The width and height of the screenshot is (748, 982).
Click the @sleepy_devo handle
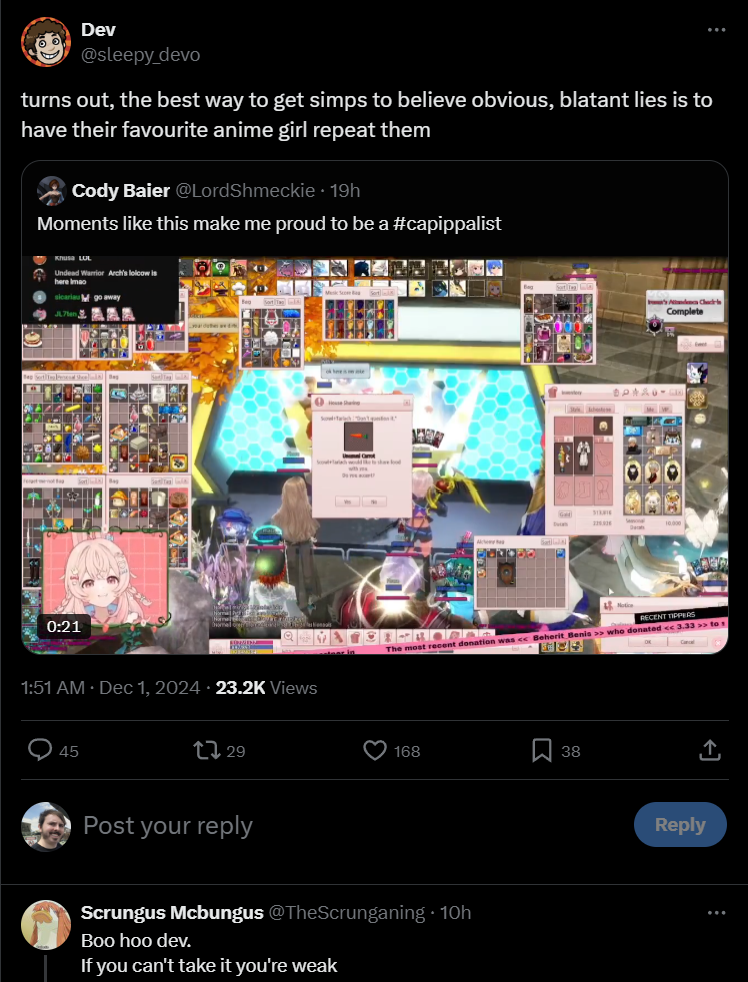click(140, 54)
